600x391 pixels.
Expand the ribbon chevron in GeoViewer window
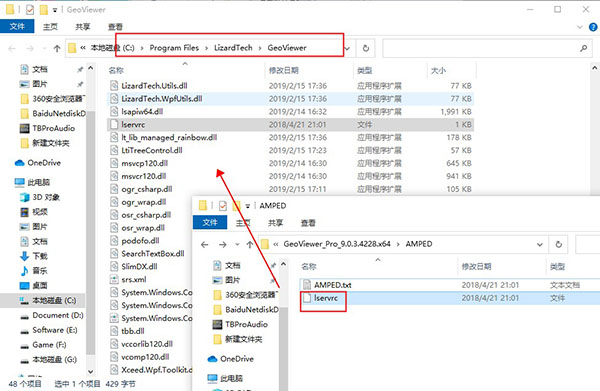point(580,27)
